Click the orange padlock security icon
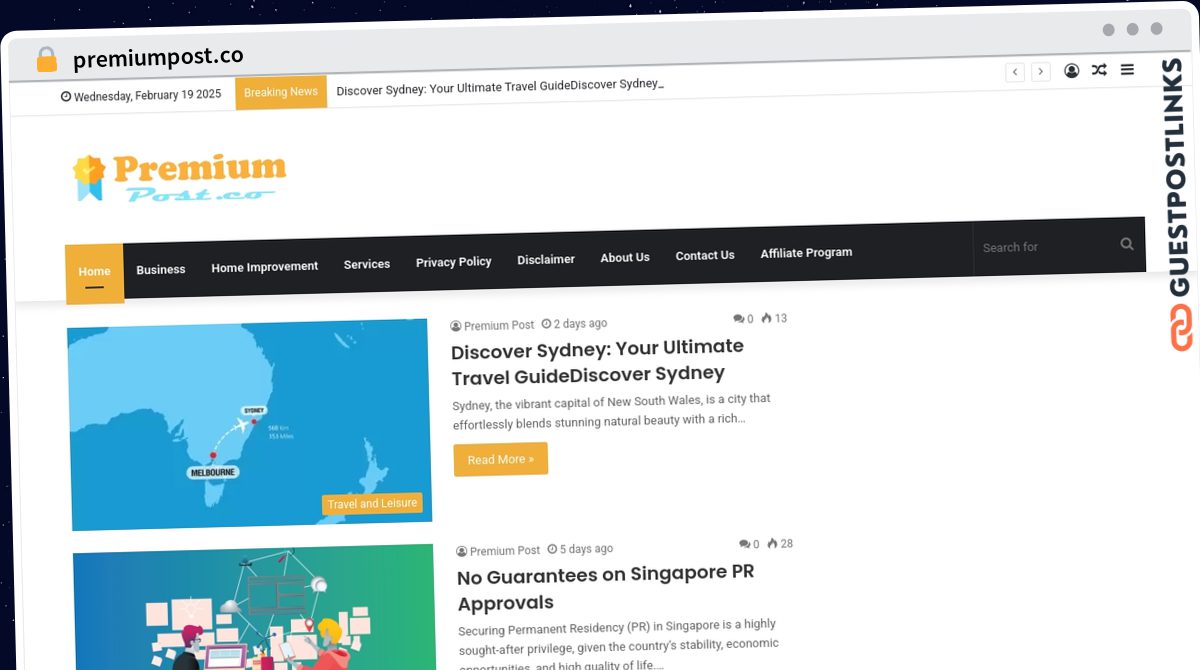 click(x=47, y=59)
